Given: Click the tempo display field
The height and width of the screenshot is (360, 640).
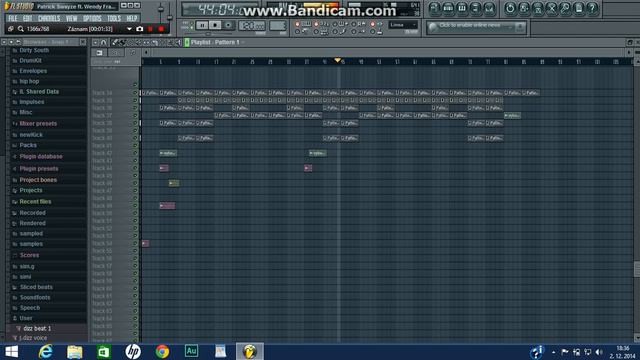Looking at the screenshot, I should click(x=251, y=25).
